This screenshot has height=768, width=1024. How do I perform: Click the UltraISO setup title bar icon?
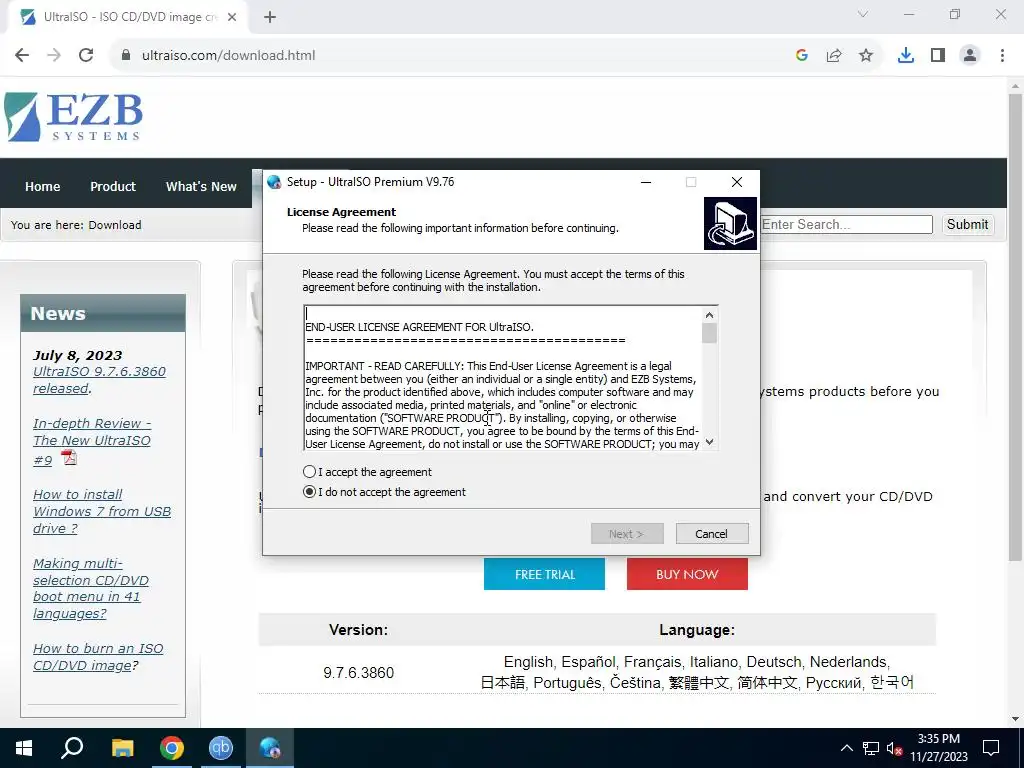coord(274,182)
